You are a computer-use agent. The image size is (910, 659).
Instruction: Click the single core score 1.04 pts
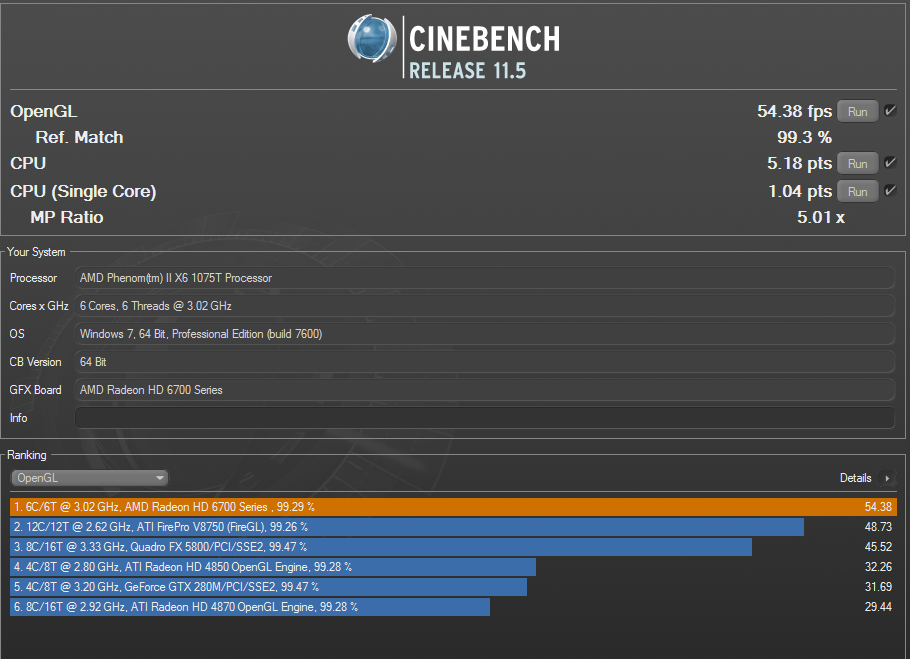(800, 191)
